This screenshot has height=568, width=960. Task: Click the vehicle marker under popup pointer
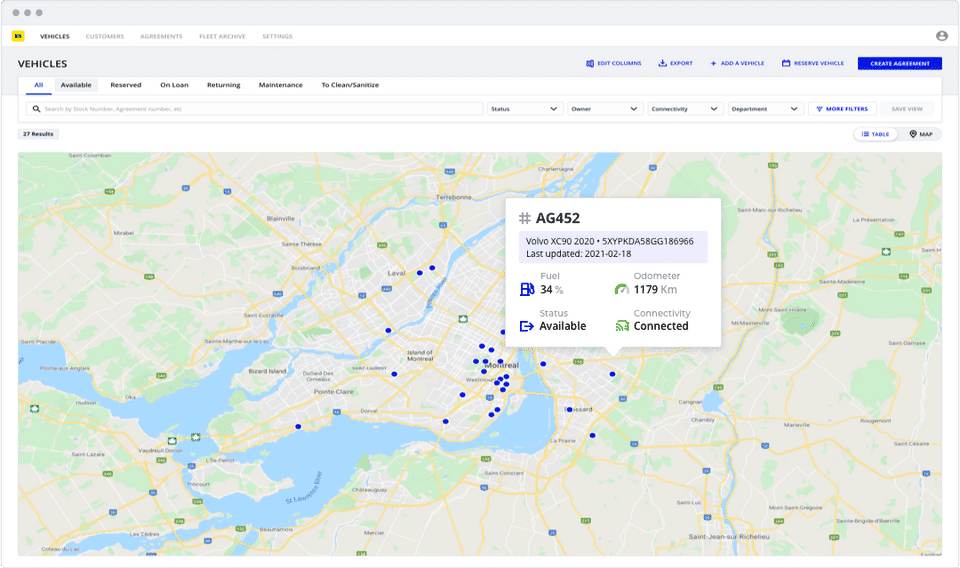coord(612,374)
